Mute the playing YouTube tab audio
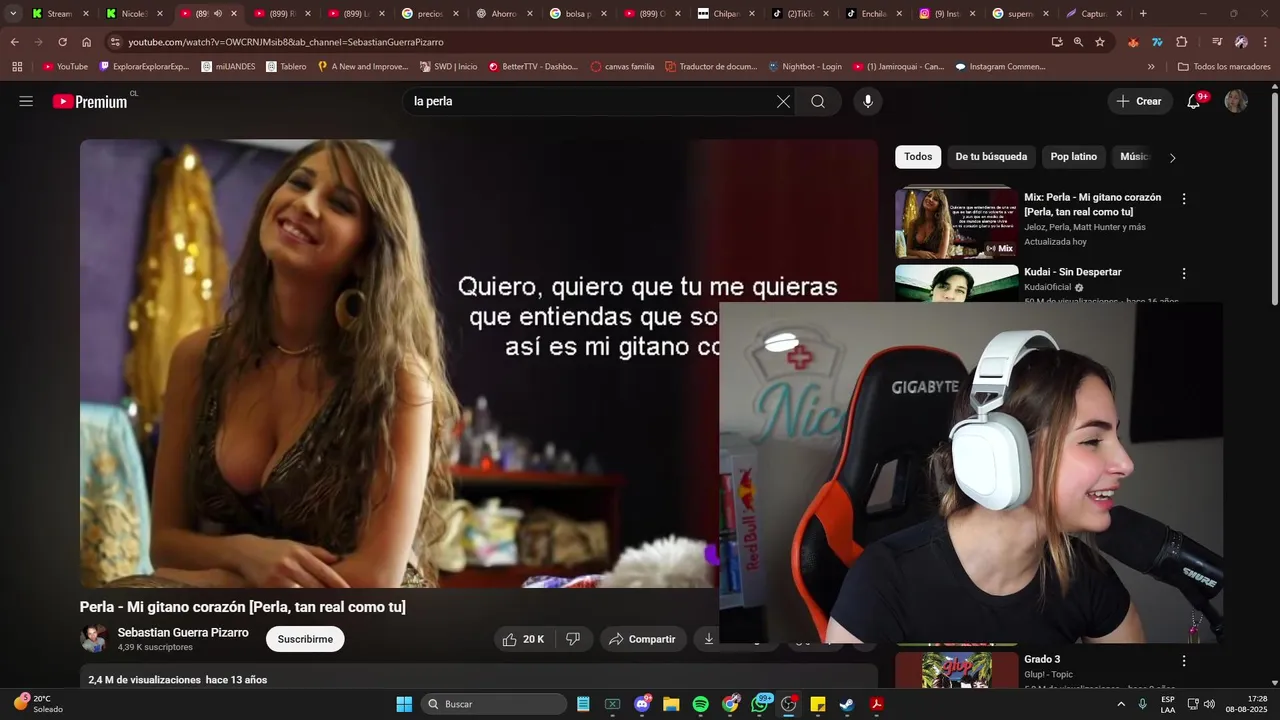 pos(217,14)
